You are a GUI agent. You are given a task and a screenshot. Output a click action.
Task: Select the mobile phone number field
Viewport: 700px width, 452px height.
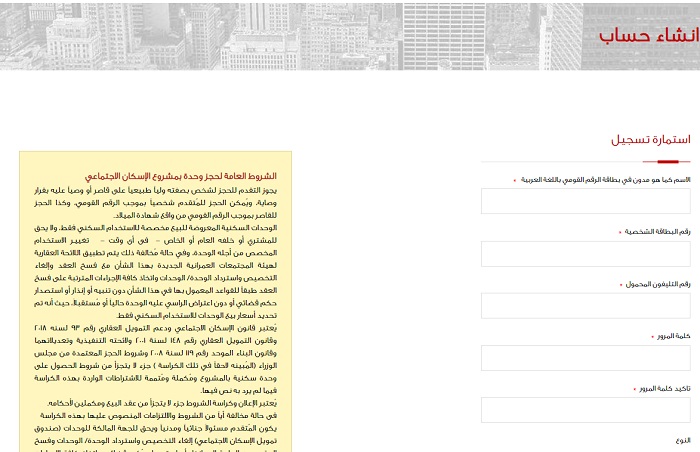(x=585, y=306)
